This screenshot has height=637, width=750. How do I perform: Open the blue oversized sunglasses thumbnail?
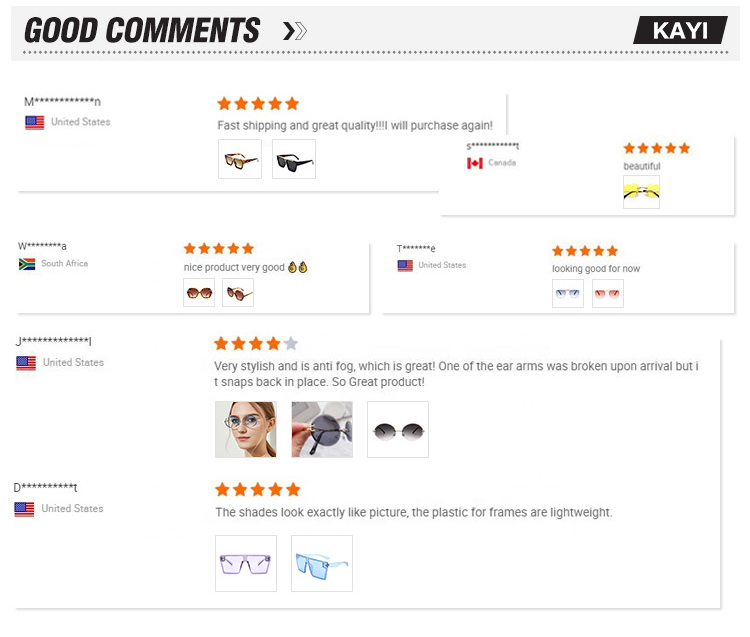(x=322, y=563)
